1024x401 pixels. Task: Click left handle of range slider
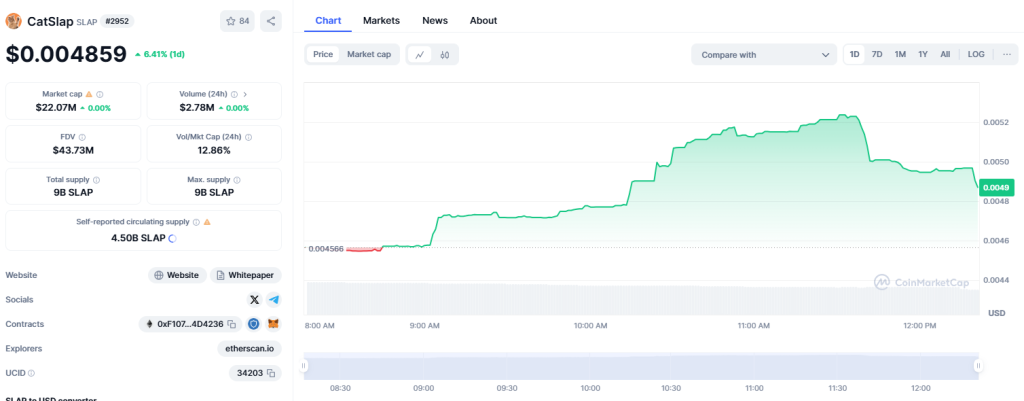(304, 366)
